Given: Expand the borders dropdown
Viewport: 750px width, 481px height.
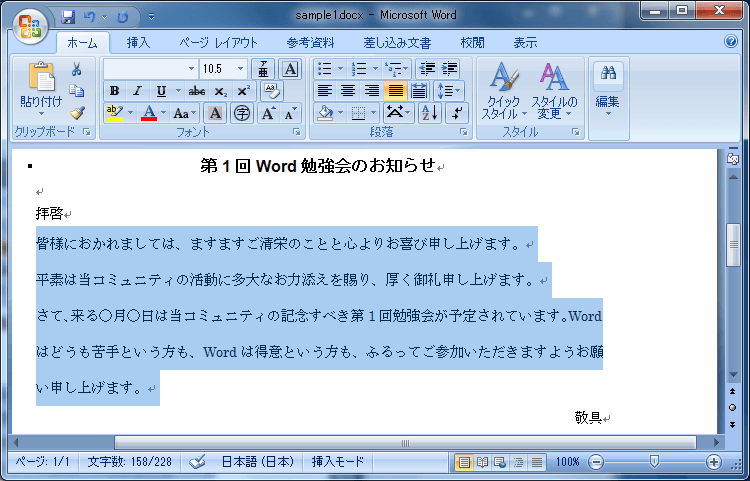Looking at the screenshot, I should pos(374,113).
